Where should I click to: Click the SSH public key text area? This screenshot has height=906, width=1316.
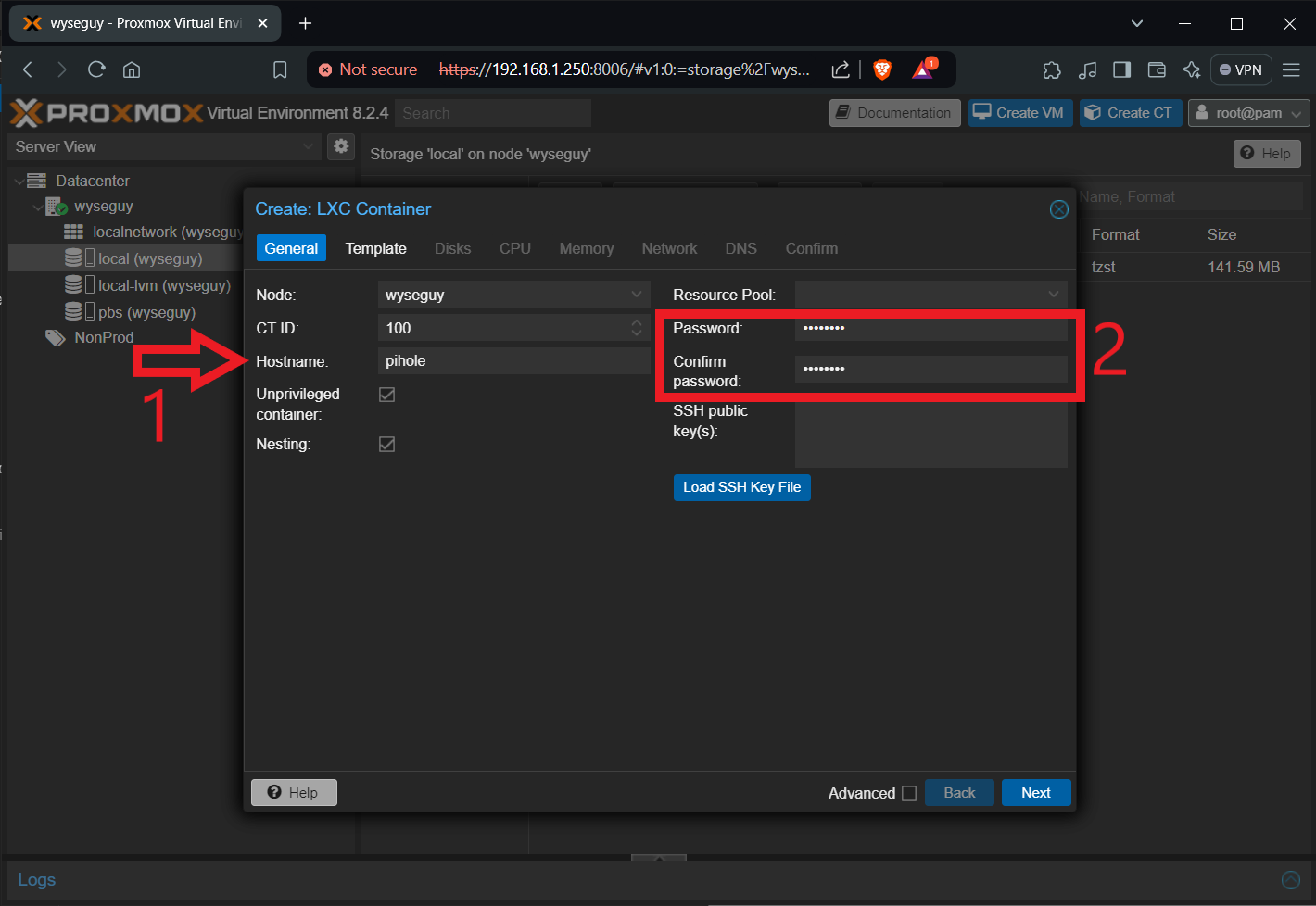coord(930,434)
